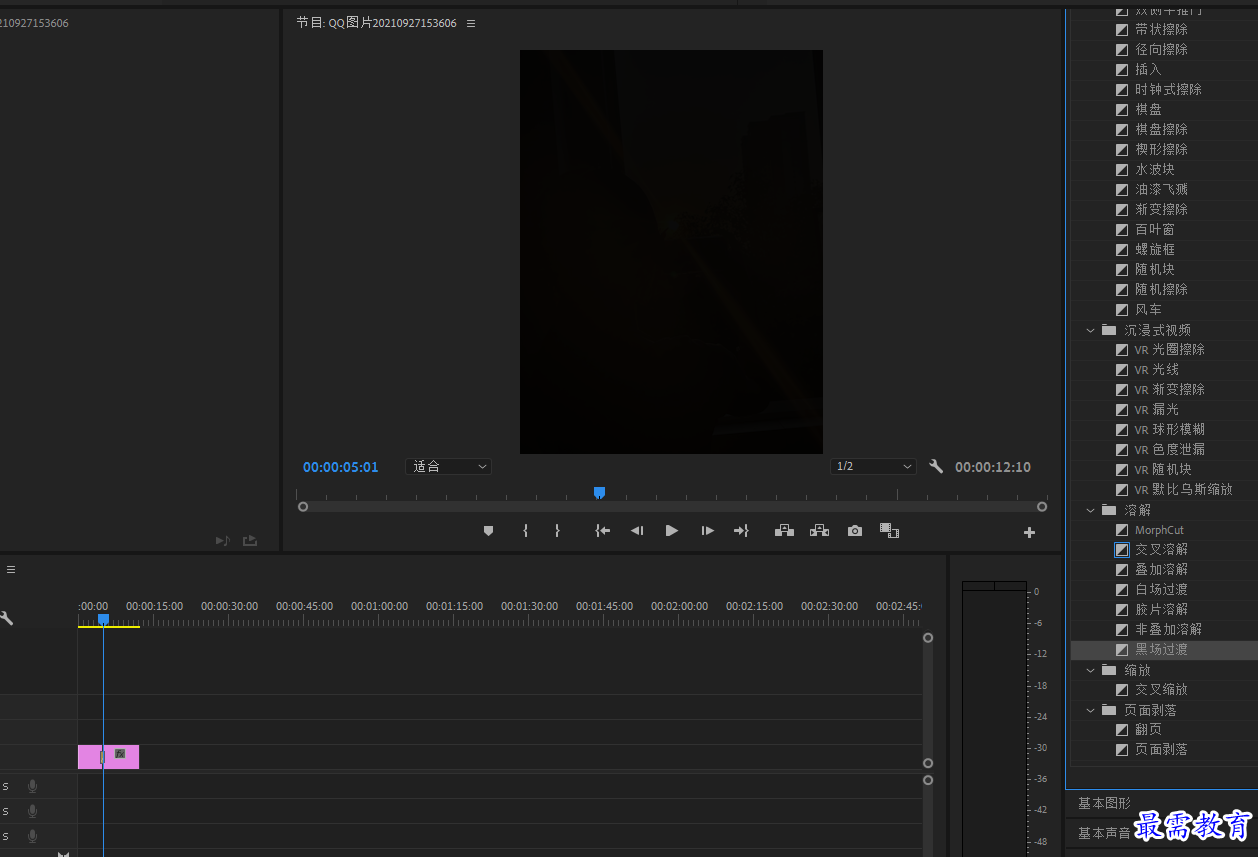
Task: Select the 翻页 transition
Action: pyautogui.click(x=1148, y=729)
